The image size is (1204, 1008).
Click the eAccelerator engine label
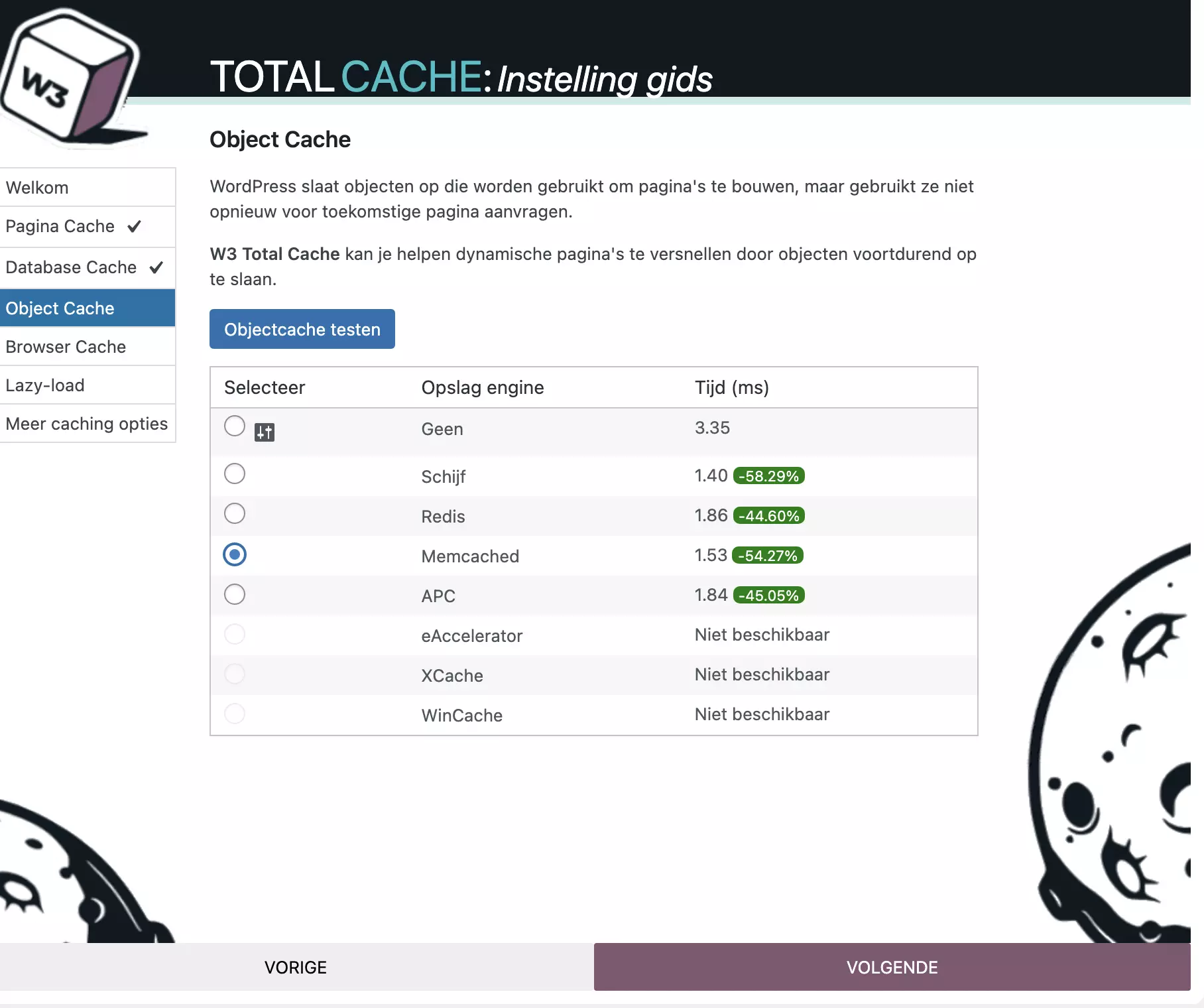pos(472,636)
